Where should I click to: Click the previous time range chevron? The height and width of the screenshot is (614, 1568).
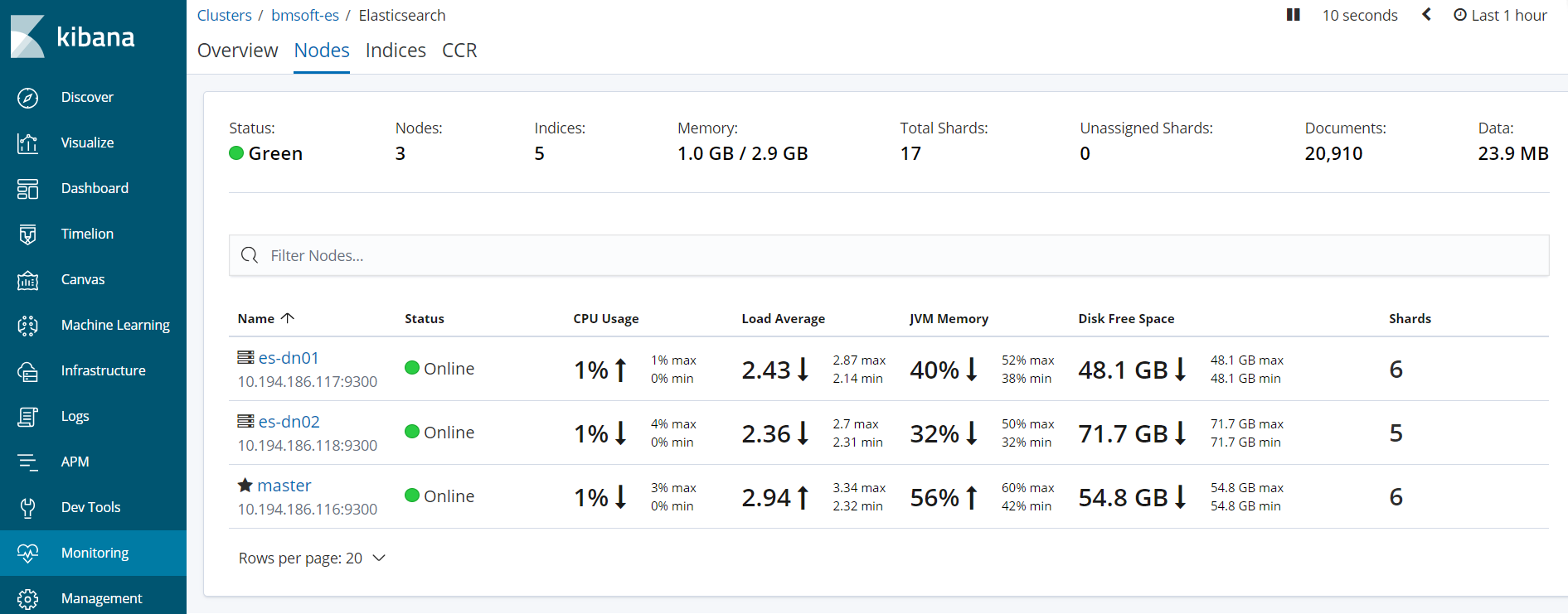point(1426,15)
